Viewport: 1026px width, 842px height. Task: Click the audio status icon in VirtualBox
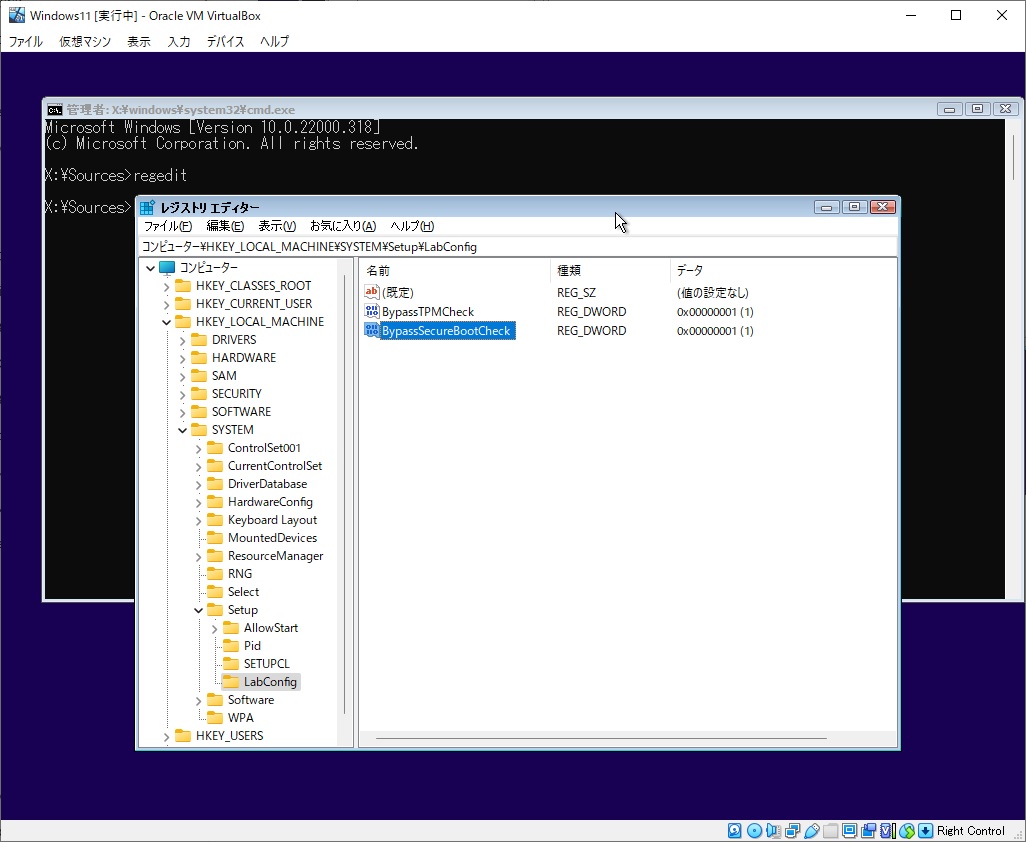tap(773, 831)
